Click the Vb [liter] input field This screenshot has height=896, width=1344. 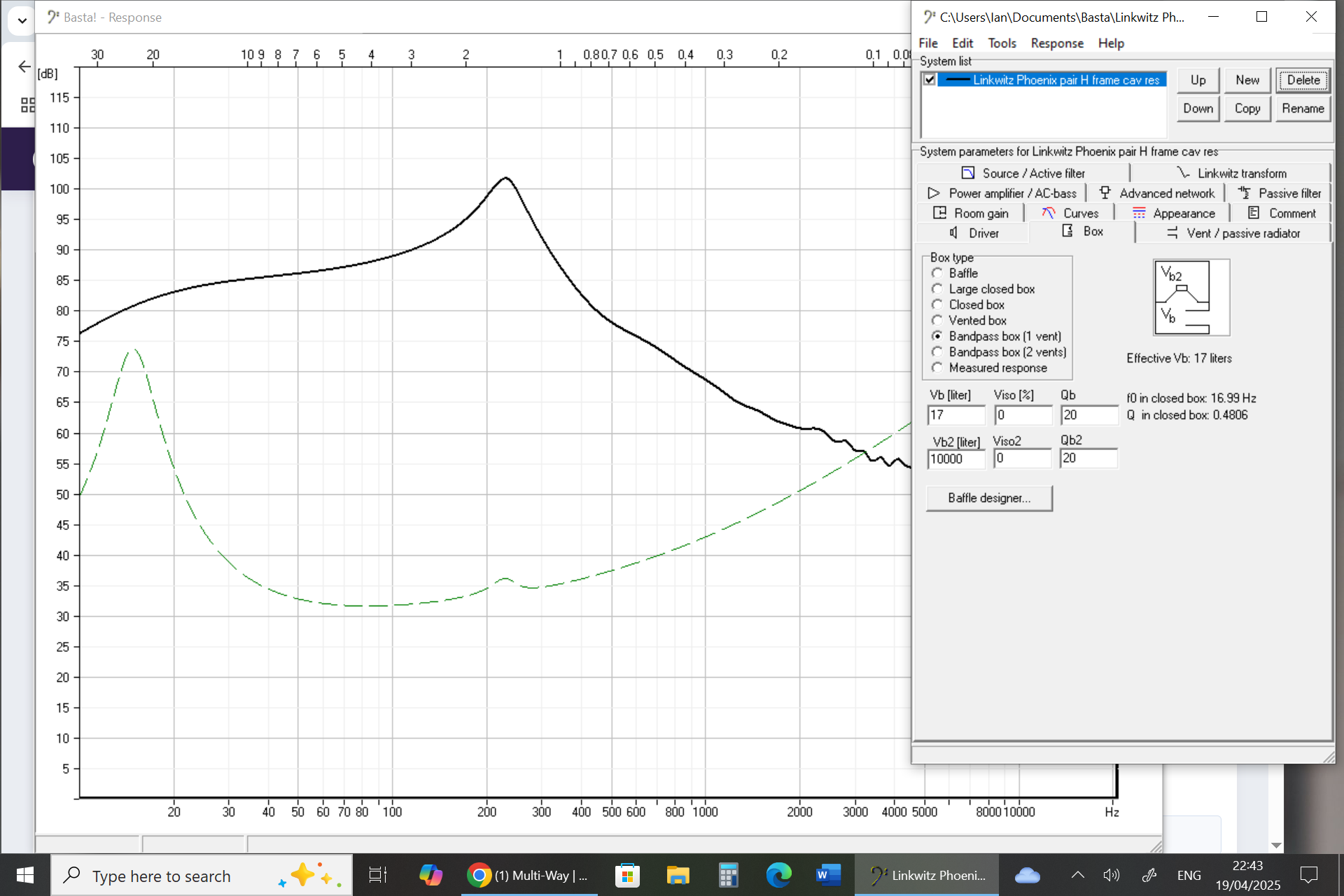pyautogui.click(x=955, y=415)
